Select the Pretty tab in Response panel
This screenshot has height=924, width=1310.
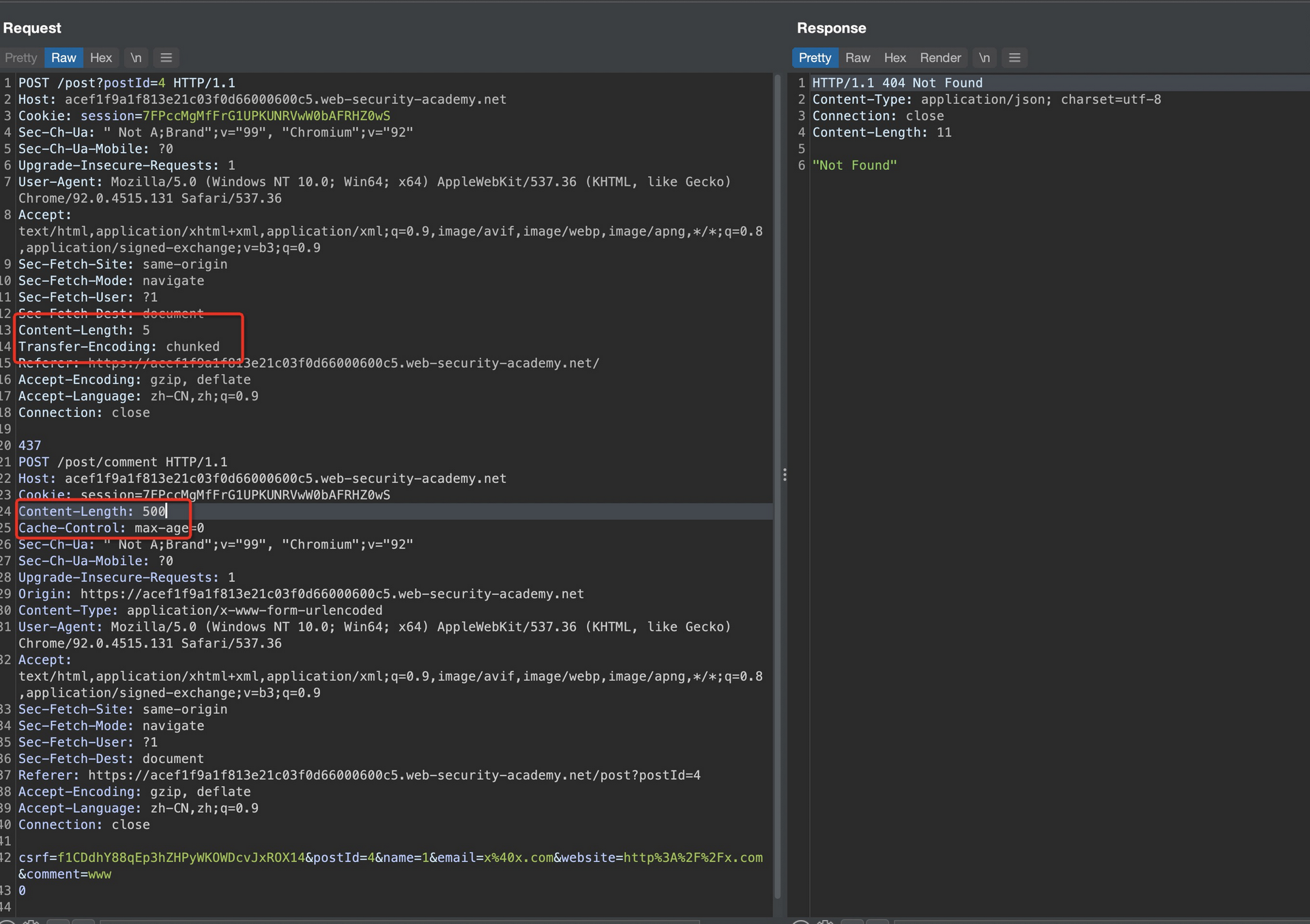click(815, 58)
